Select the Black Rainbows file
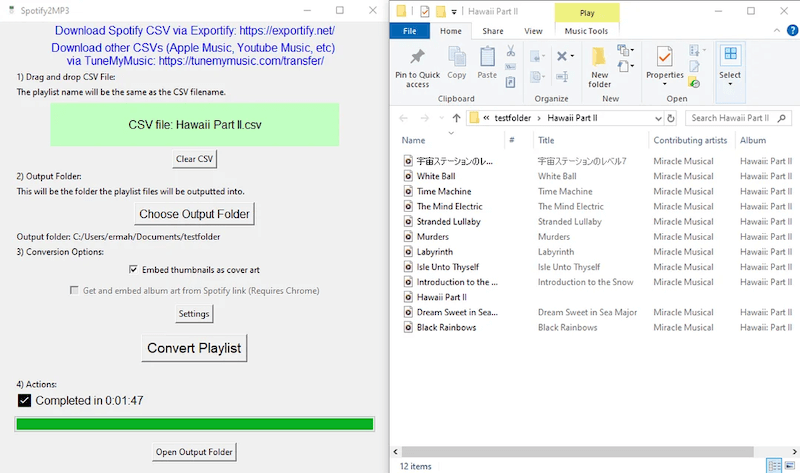Image resolution: width=800 pixels, height=473 pixels. [448, 327]
